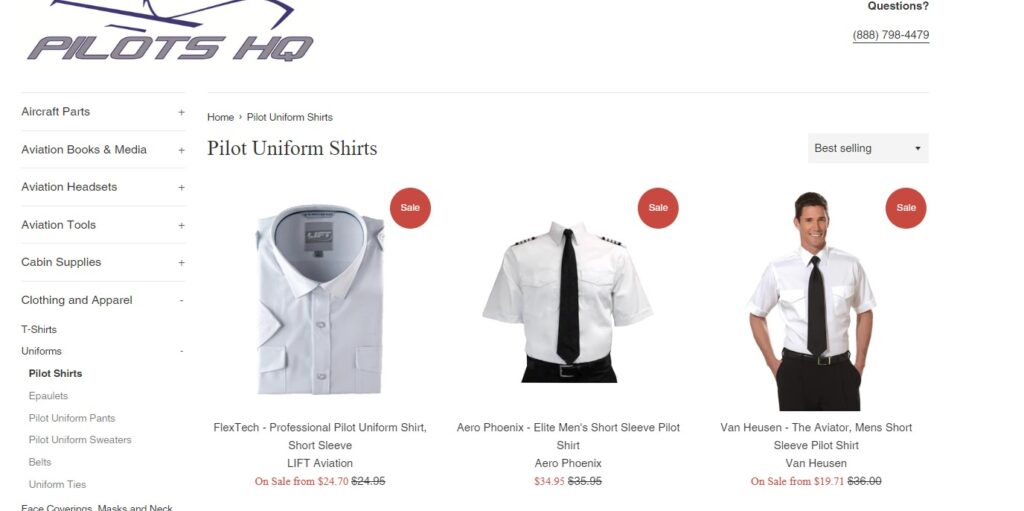Viewport: 1024px width, 511px height.
Task: View the Aero Phoenix shirt product image
Action: point(568,302)
